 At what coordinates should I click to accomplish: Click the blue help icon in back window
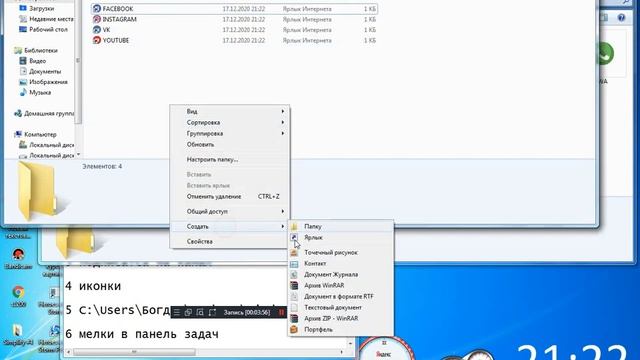621,18
